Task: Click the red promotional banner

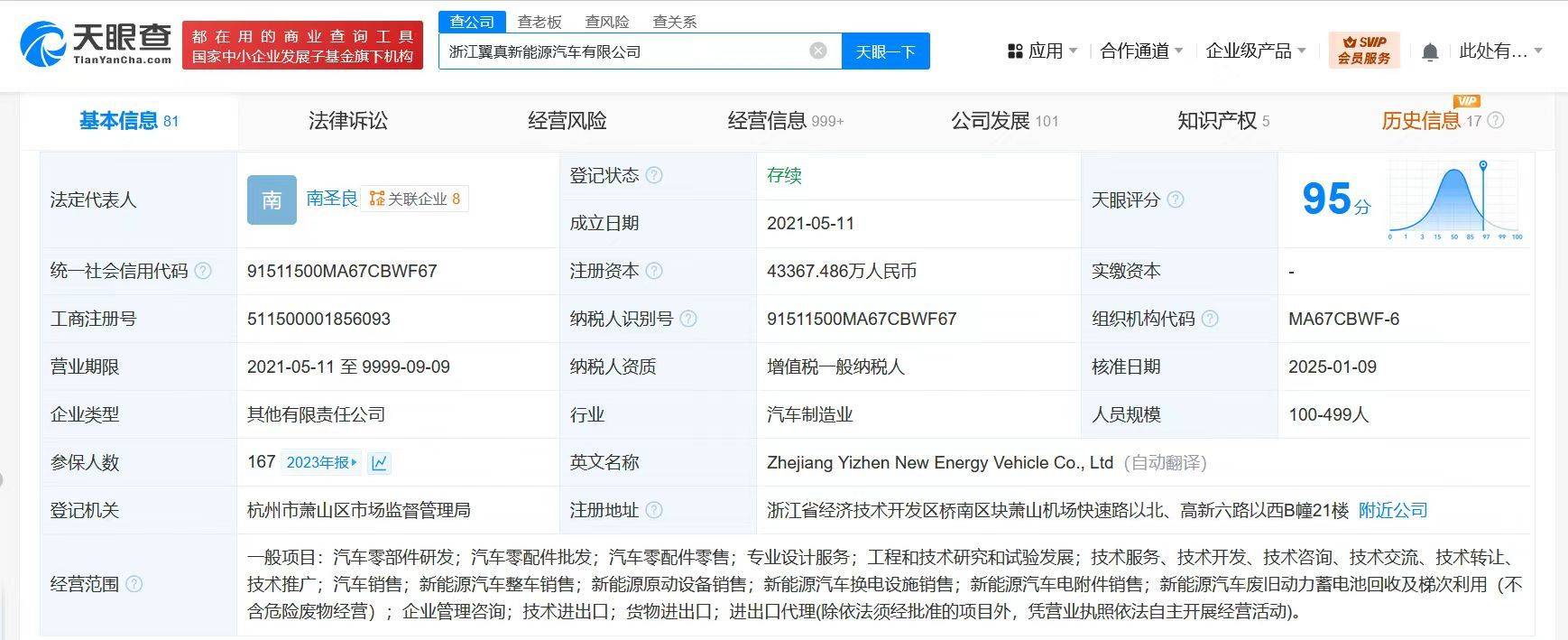Action: (302, 45)
